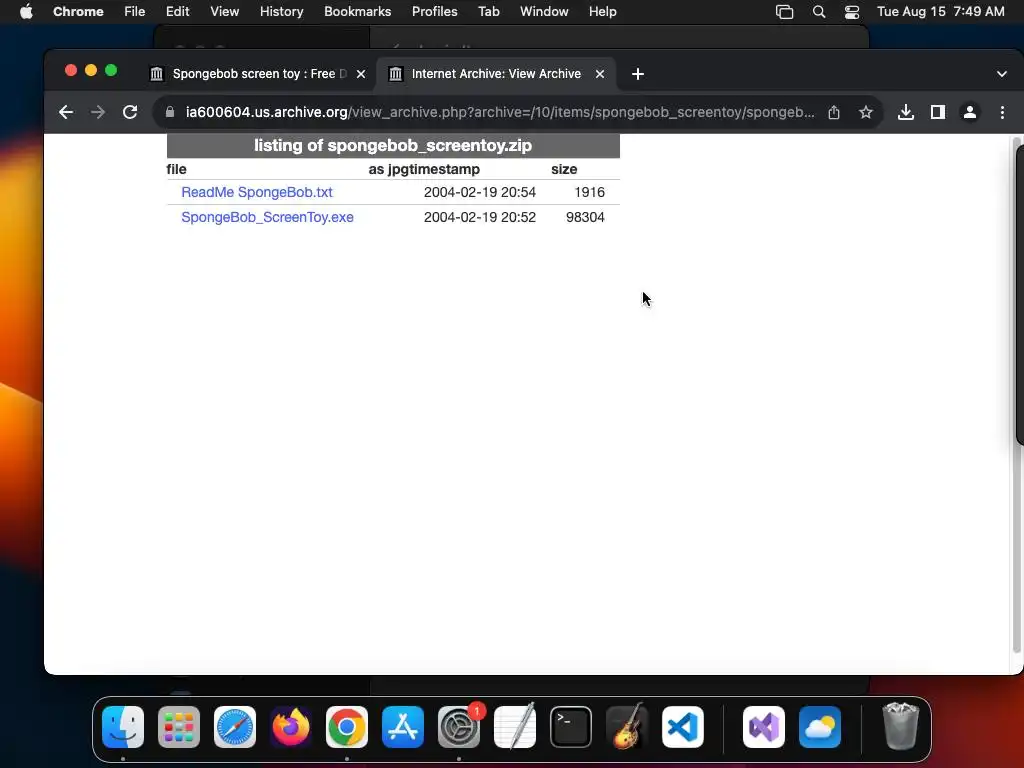Image resolution: width=1024 pixels, height=768 pixels.
Task: Select the Internet Archive: View Archive tab
Action: tap(496, 74)
